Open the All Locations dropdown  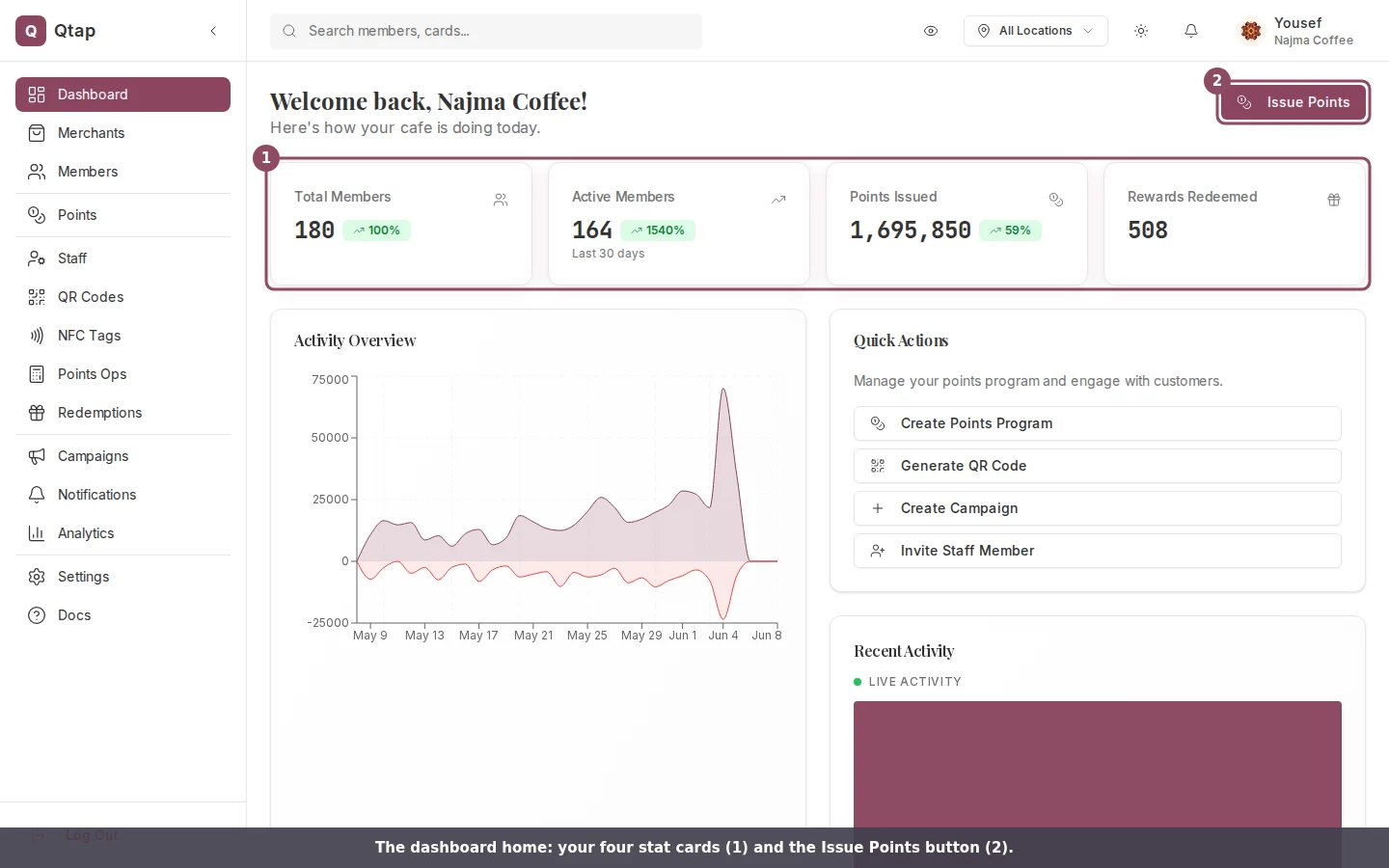[1036, 31]
